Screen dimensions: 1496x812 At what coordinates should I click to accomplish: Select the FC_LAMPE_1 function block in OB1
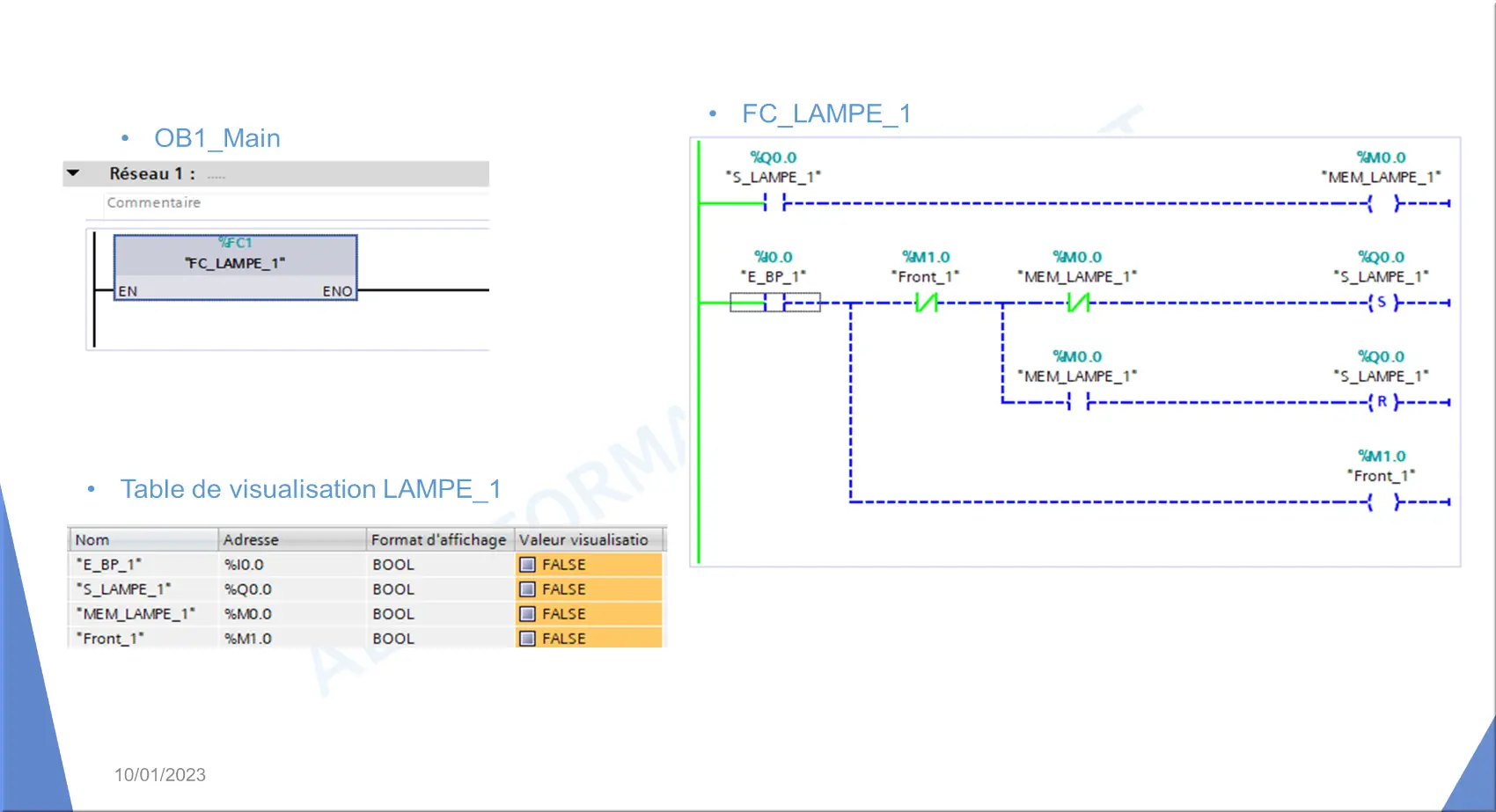235,267
